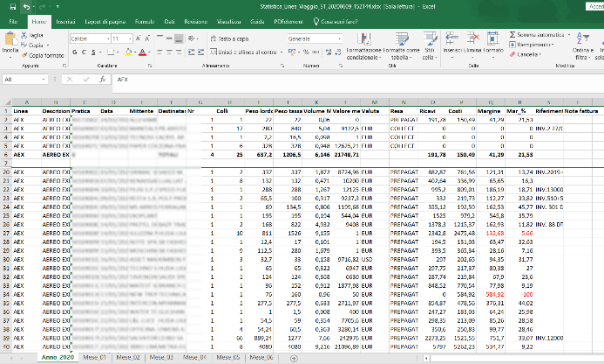This screenshot has height=364, width=604.
Task: Open the fill color dropdown arrow
Action: (134, 52)
